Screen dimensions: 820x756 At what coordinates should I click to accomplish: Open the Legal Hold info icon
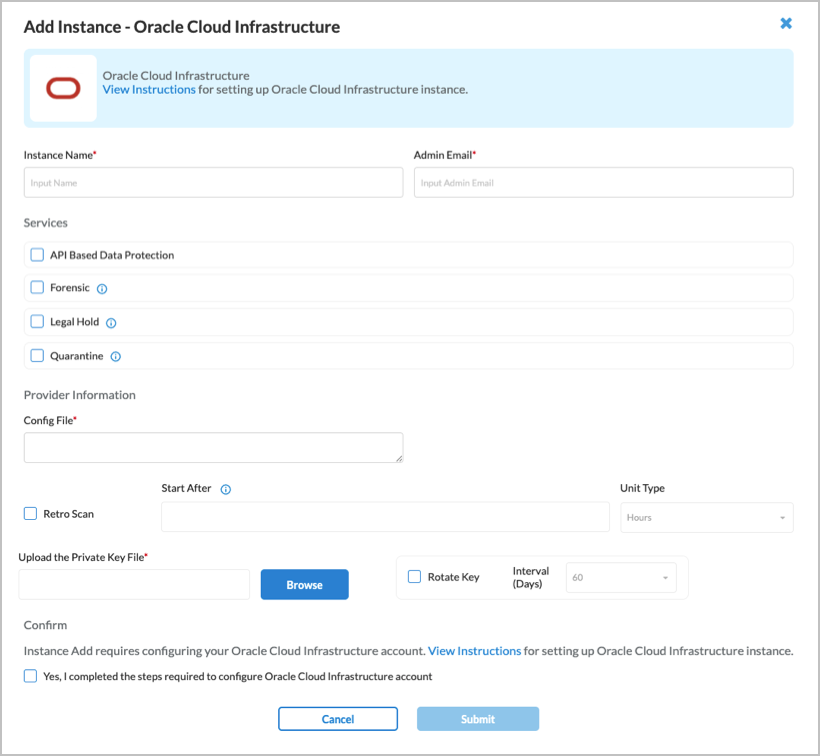click(111, 323)
